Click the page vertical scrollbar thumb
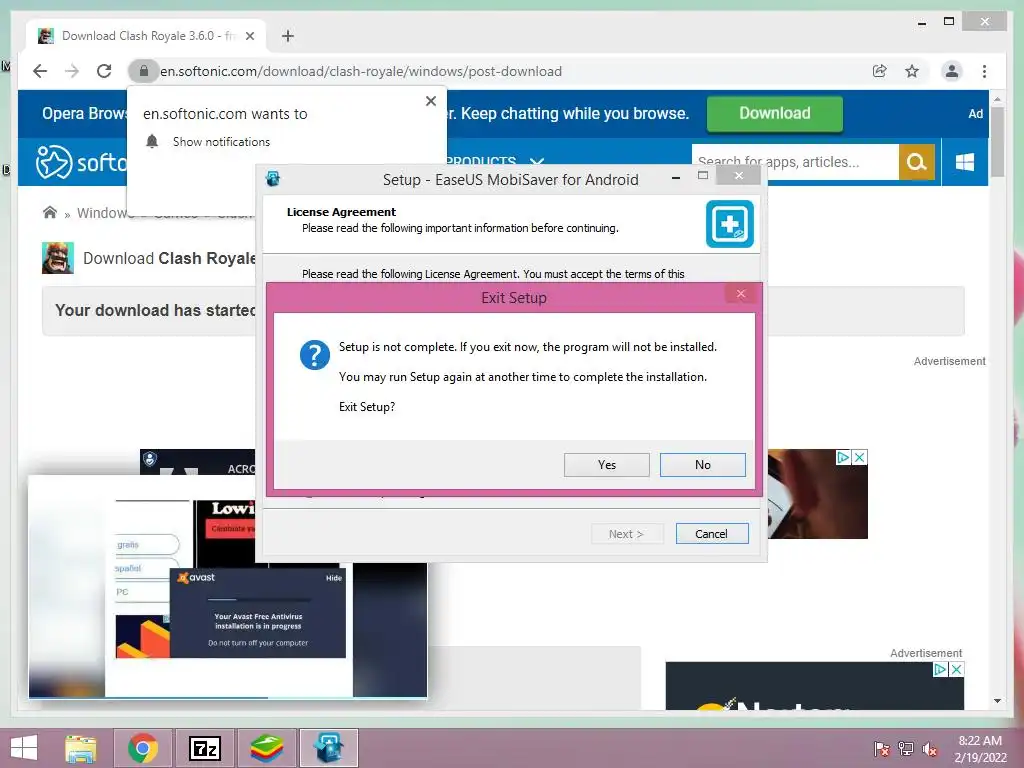1024x768 pixels. pyautogui.click(x=997, y=142)
